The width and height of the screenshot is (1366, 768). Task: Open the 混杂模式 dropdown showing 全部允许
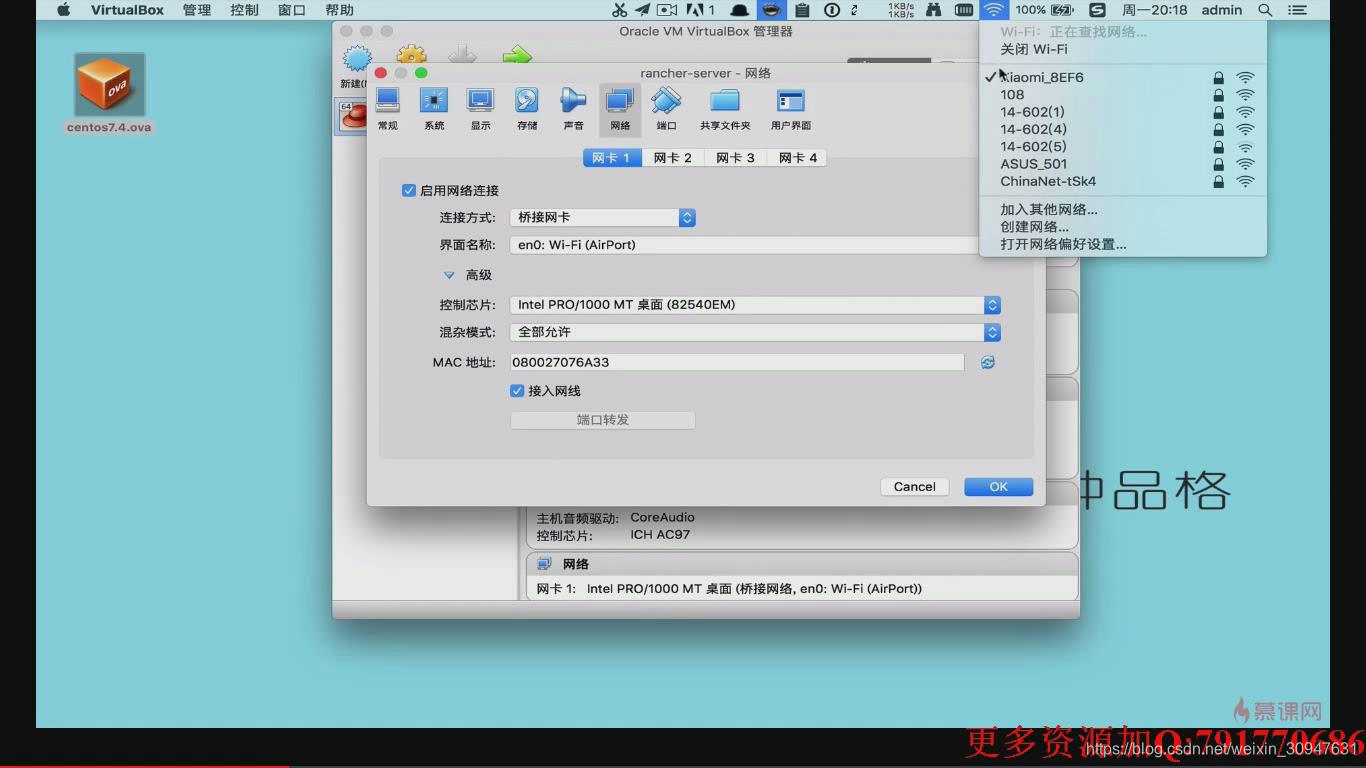click(755, 332)
